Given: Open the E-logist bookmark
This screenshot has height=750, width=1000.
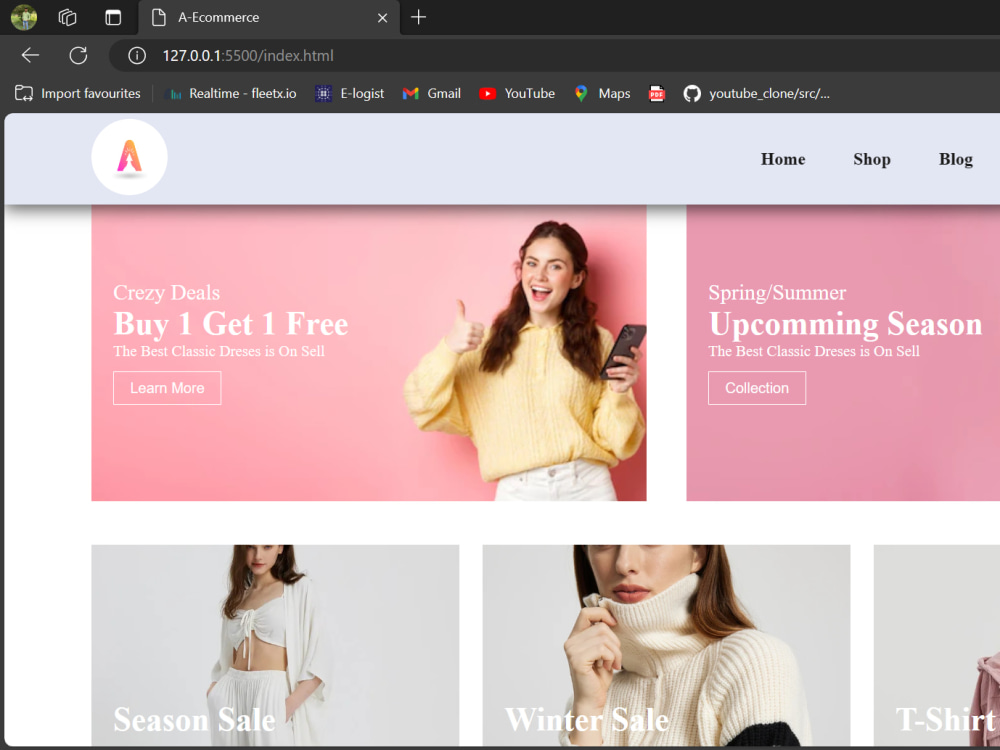Looking at the screenshot, I should tap(349, 93).
